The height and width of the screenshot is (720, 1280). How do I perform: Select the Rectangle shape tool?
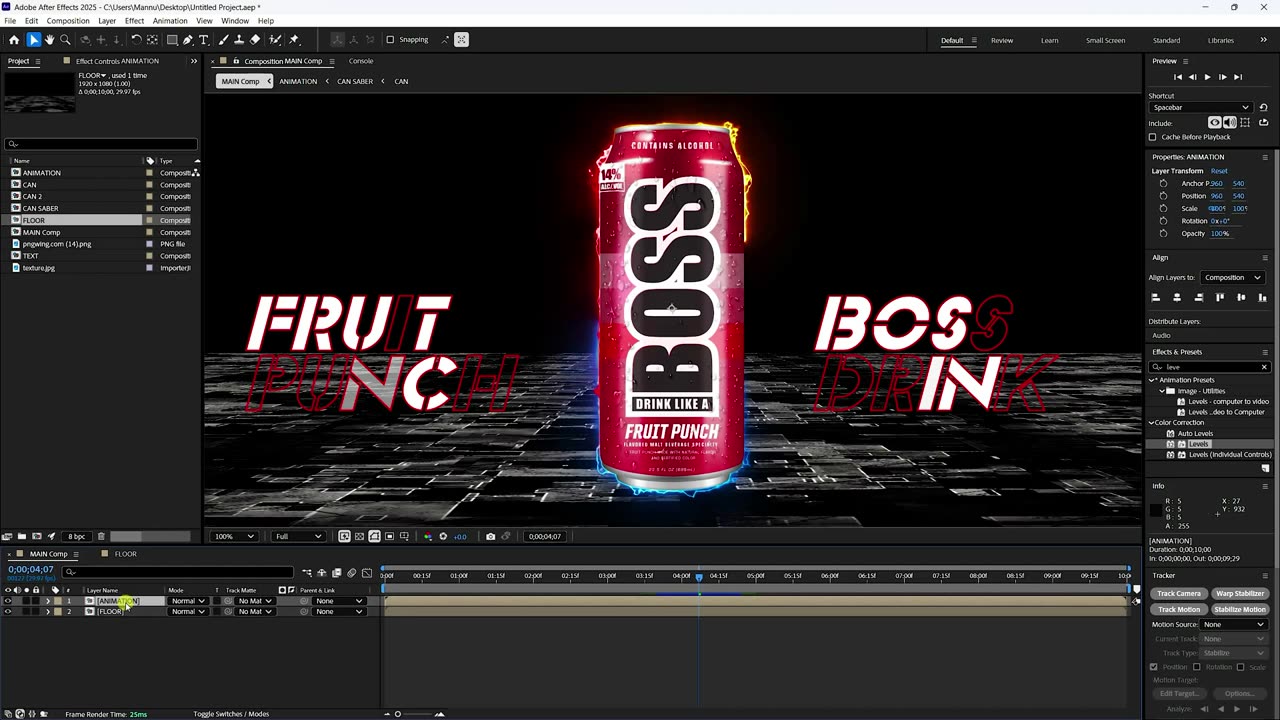coord(172,40)
